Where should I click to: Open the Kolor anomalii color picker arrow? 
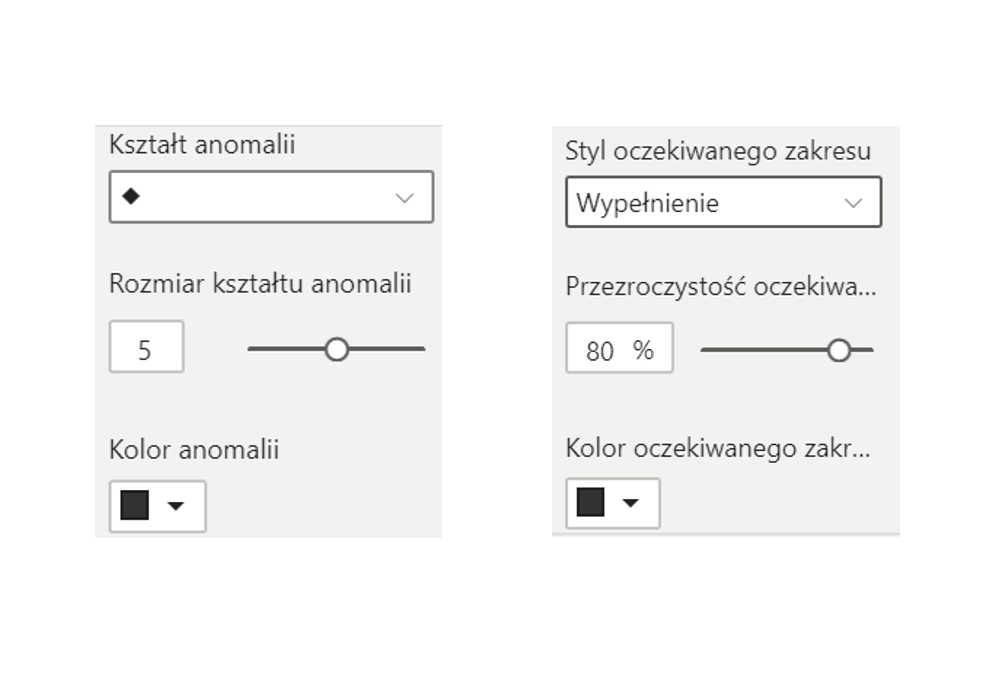pyautogui.click(x=176, y=506)
